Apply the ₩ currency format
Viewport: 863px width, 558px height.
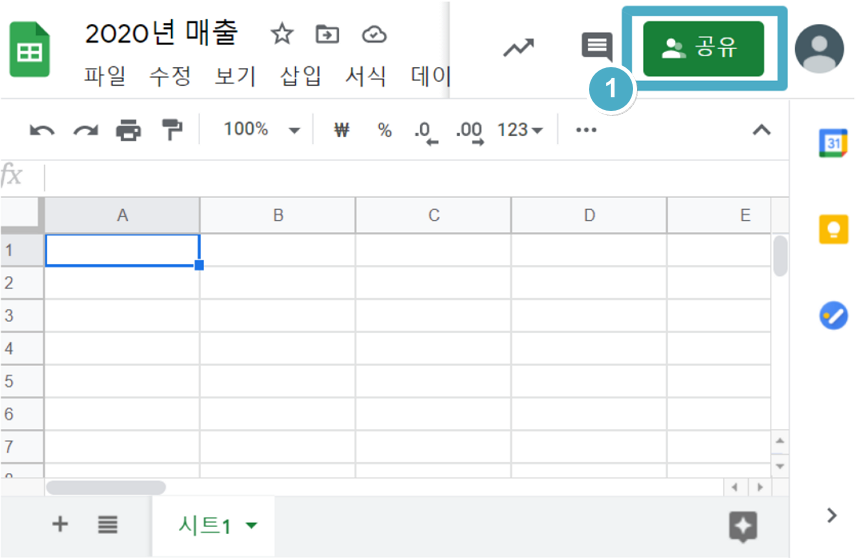coord(342,130)
